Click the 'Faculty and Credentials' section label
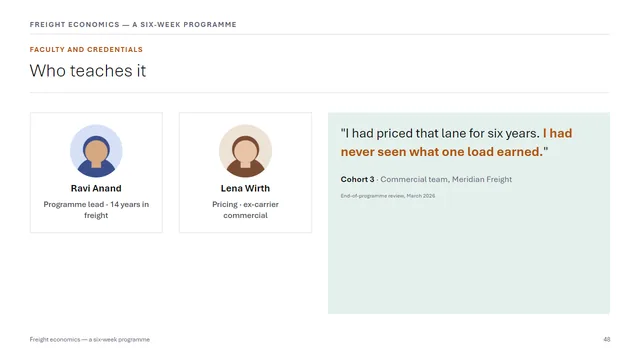 (86, 49)
